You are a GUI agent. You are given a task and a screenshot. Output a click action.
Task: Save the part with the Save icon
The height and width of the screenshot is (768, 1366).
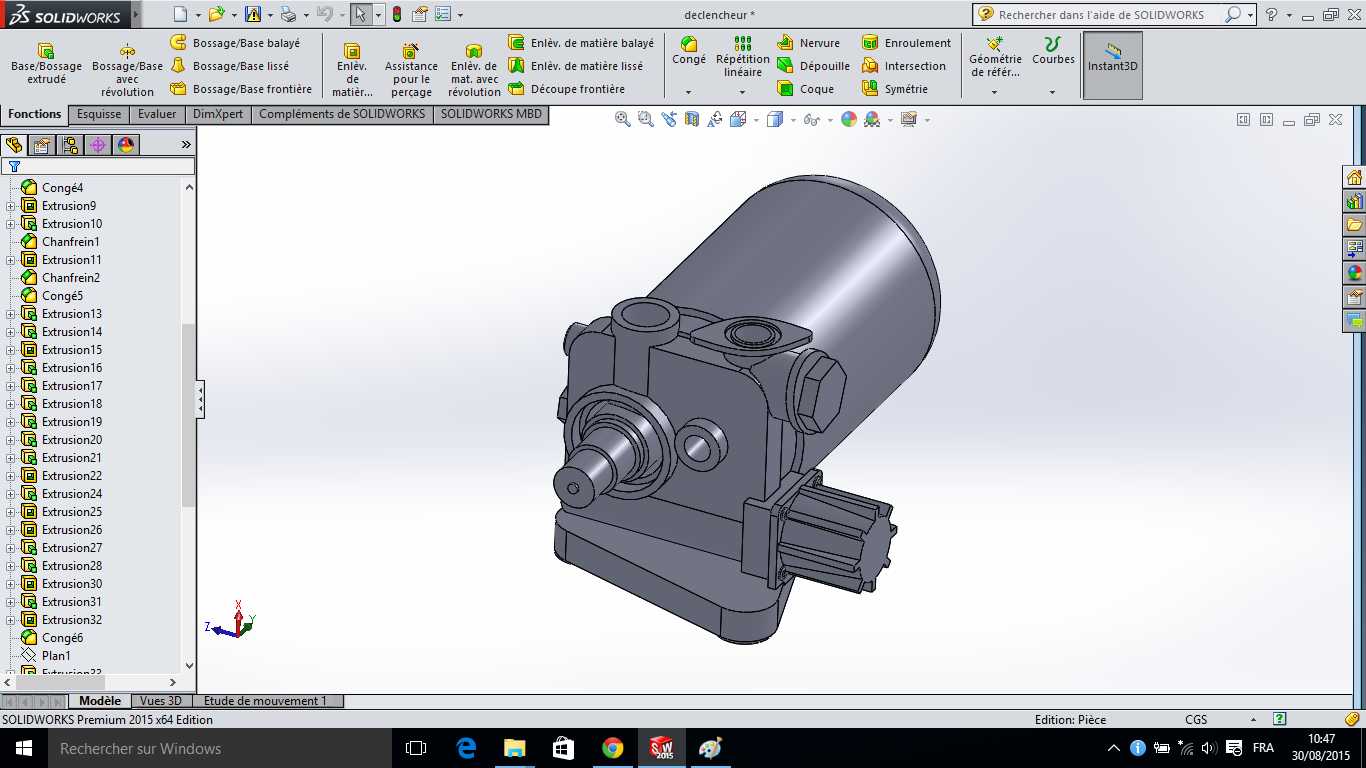pos(252,14)
